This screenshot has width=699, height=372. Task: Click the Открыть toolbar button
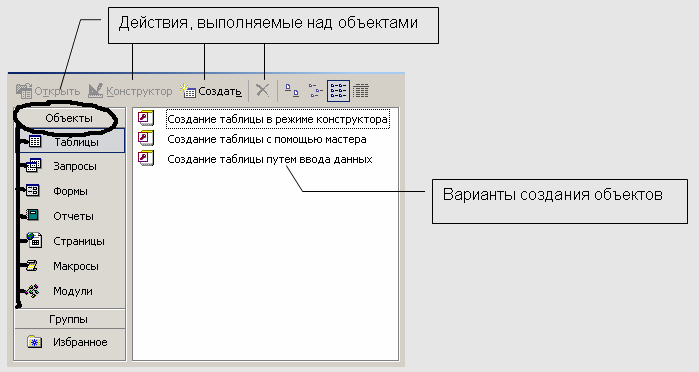pyautogui.click(x=48, y=91)
